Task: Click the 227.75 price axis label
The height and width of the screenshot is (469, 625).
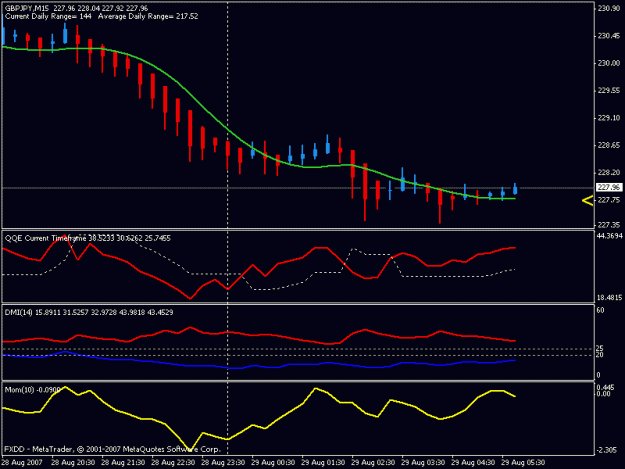Action: coord(609,200)
